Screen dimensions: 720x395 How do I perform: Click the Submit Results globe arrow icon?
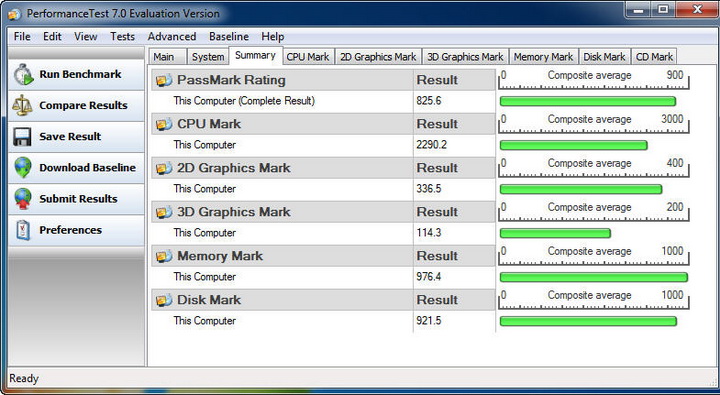coord(23,199)
